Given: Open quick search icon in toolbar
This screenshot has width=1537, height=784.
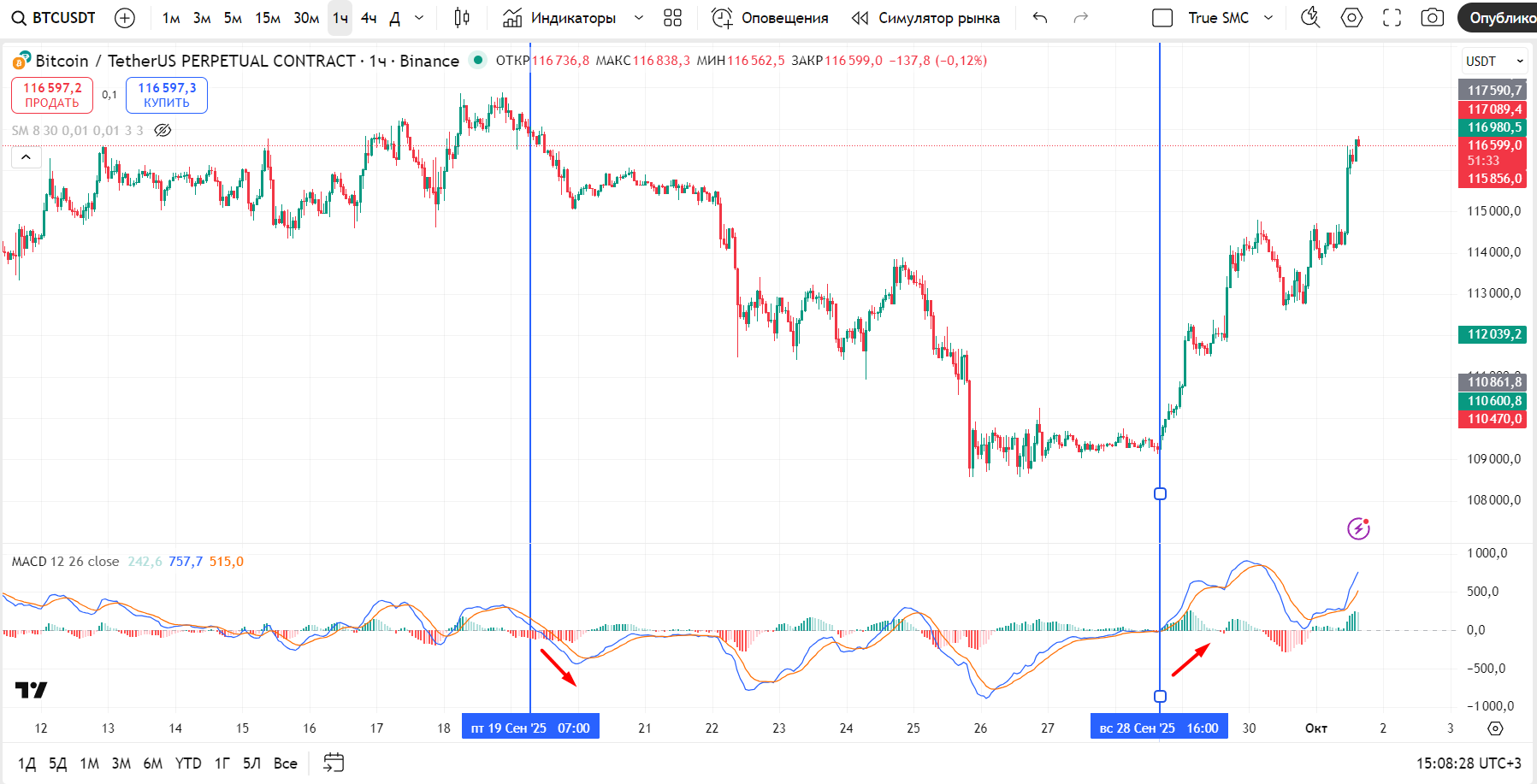Looking at the screenshot, I should point(1310,18).
